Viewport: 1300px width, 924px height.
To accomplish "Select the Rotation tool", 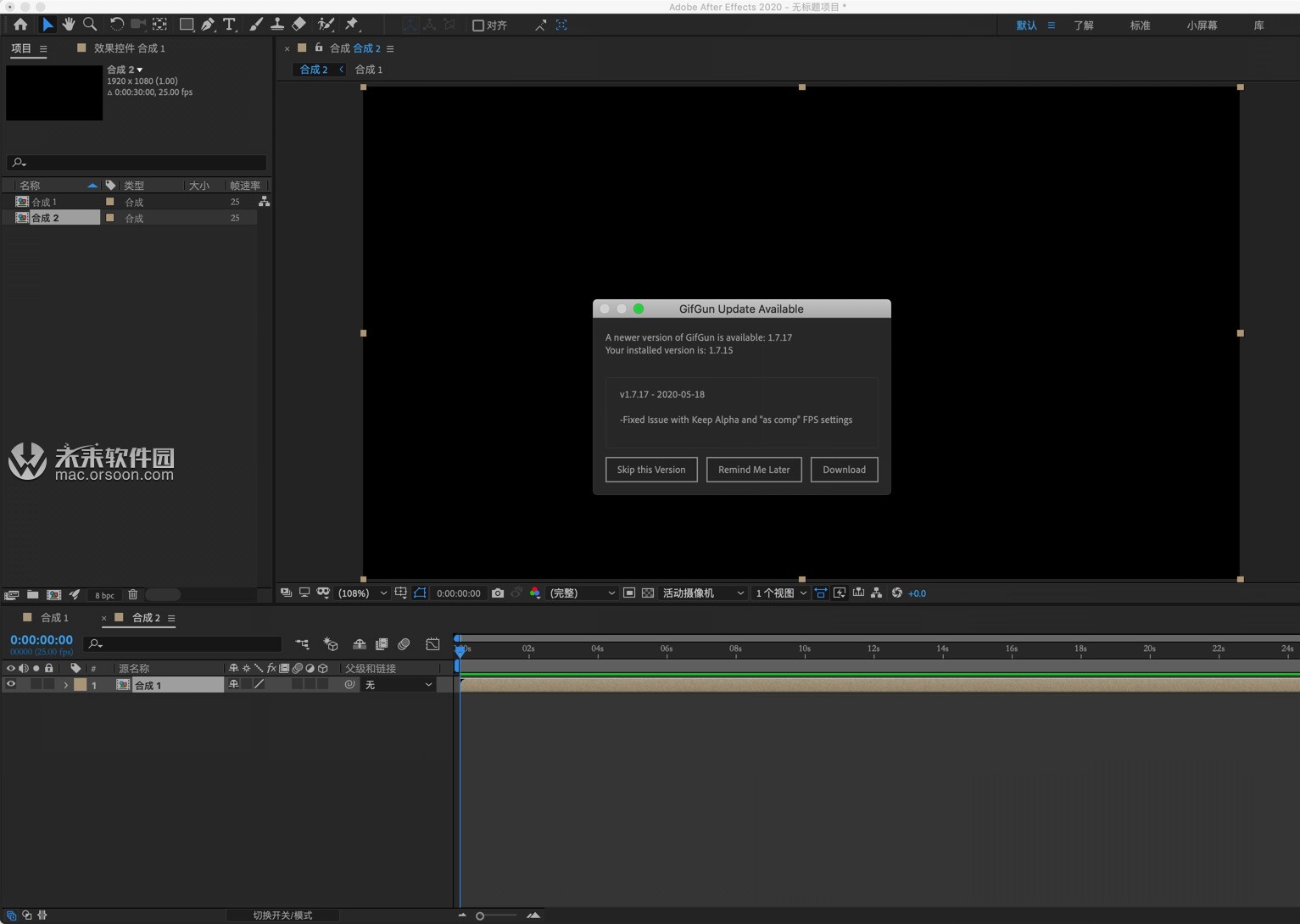I will (116, 25).
